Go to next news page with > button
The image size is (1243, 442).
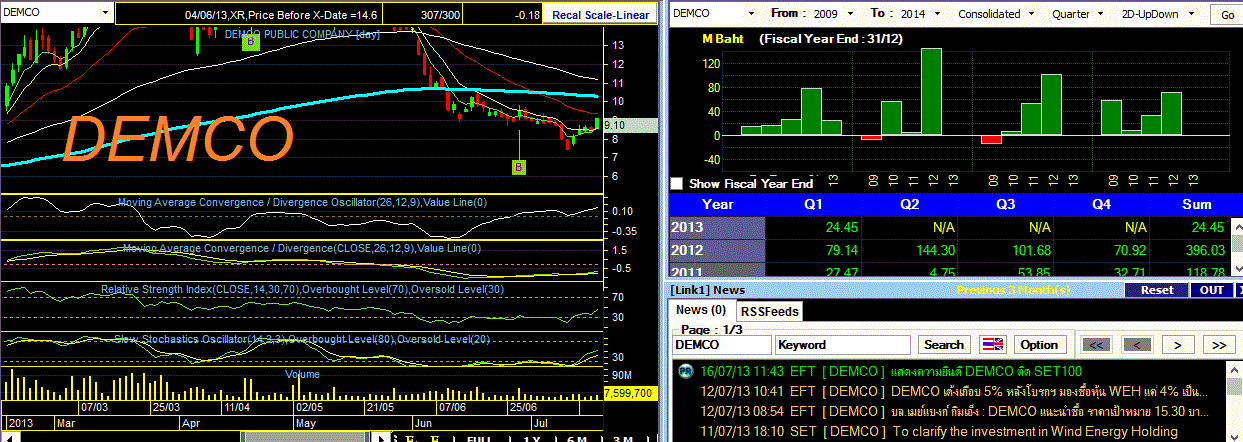pos(1178,344)
